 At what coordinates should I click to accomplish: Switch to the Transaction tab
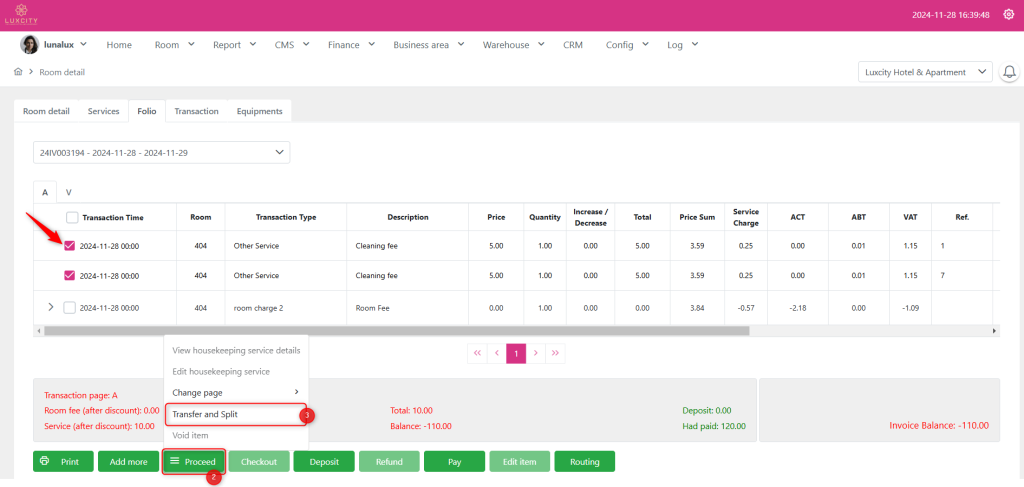pos(196,111)
